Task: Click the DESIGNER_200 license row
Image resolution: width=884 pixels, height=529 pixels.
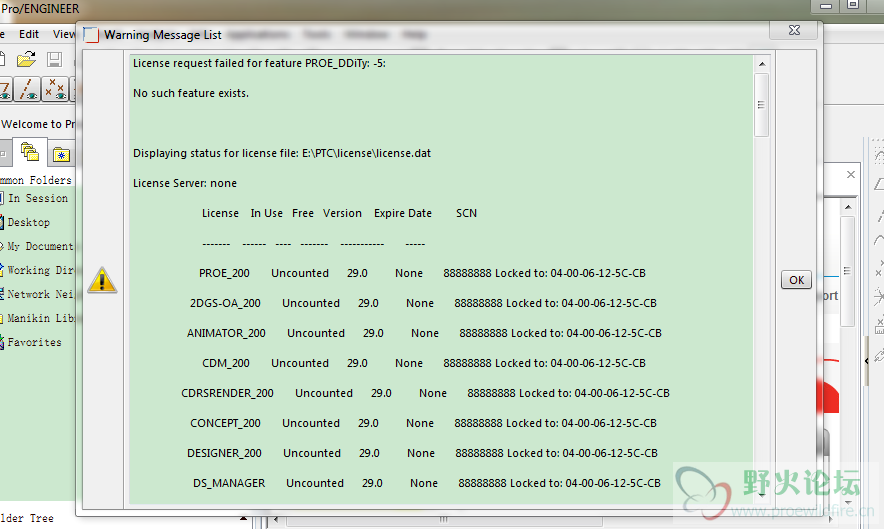Action: (x=422, y=453)
